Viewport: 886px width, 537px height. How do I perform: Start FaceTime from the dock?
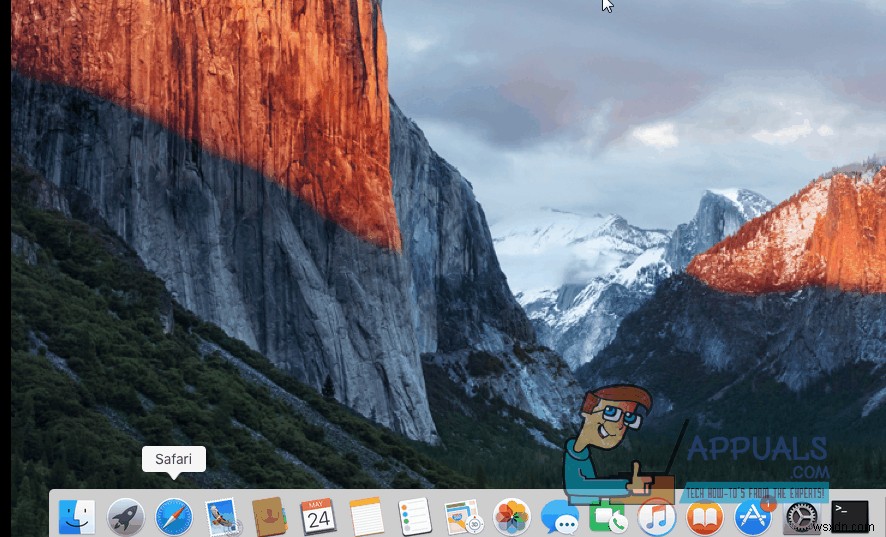tap(607, 518)
